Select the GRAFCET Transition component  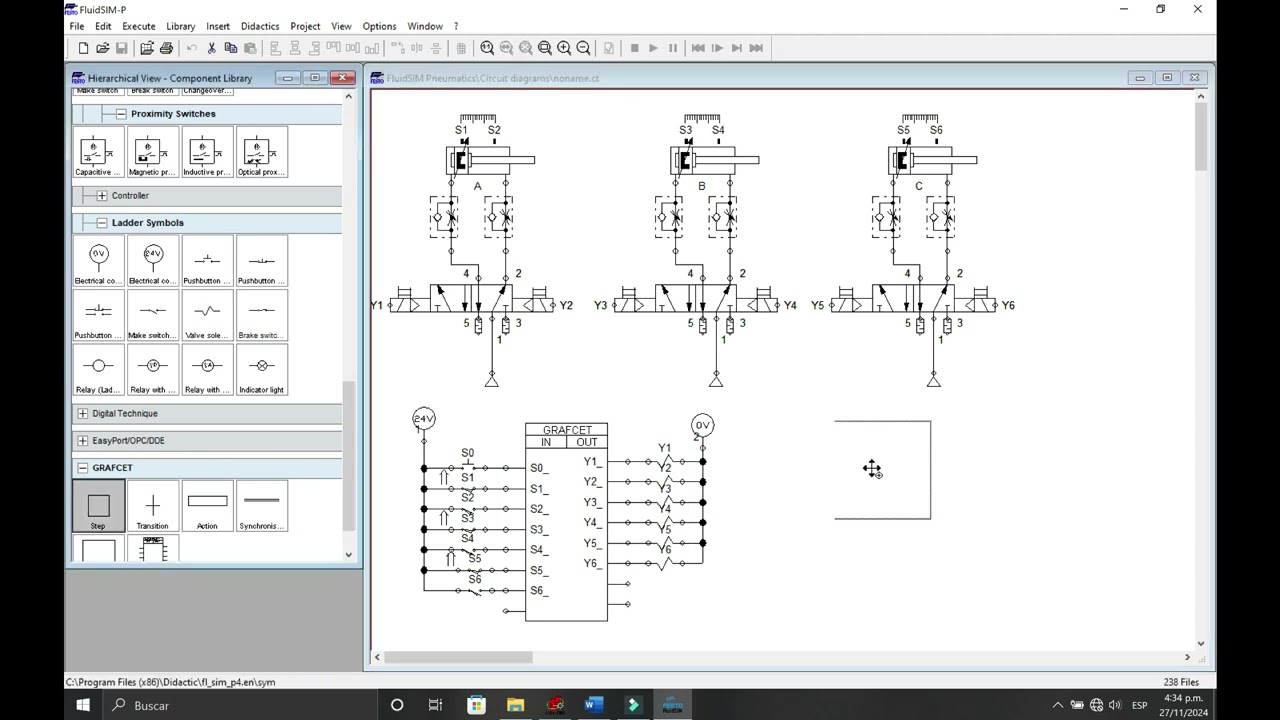coord(152,507)
